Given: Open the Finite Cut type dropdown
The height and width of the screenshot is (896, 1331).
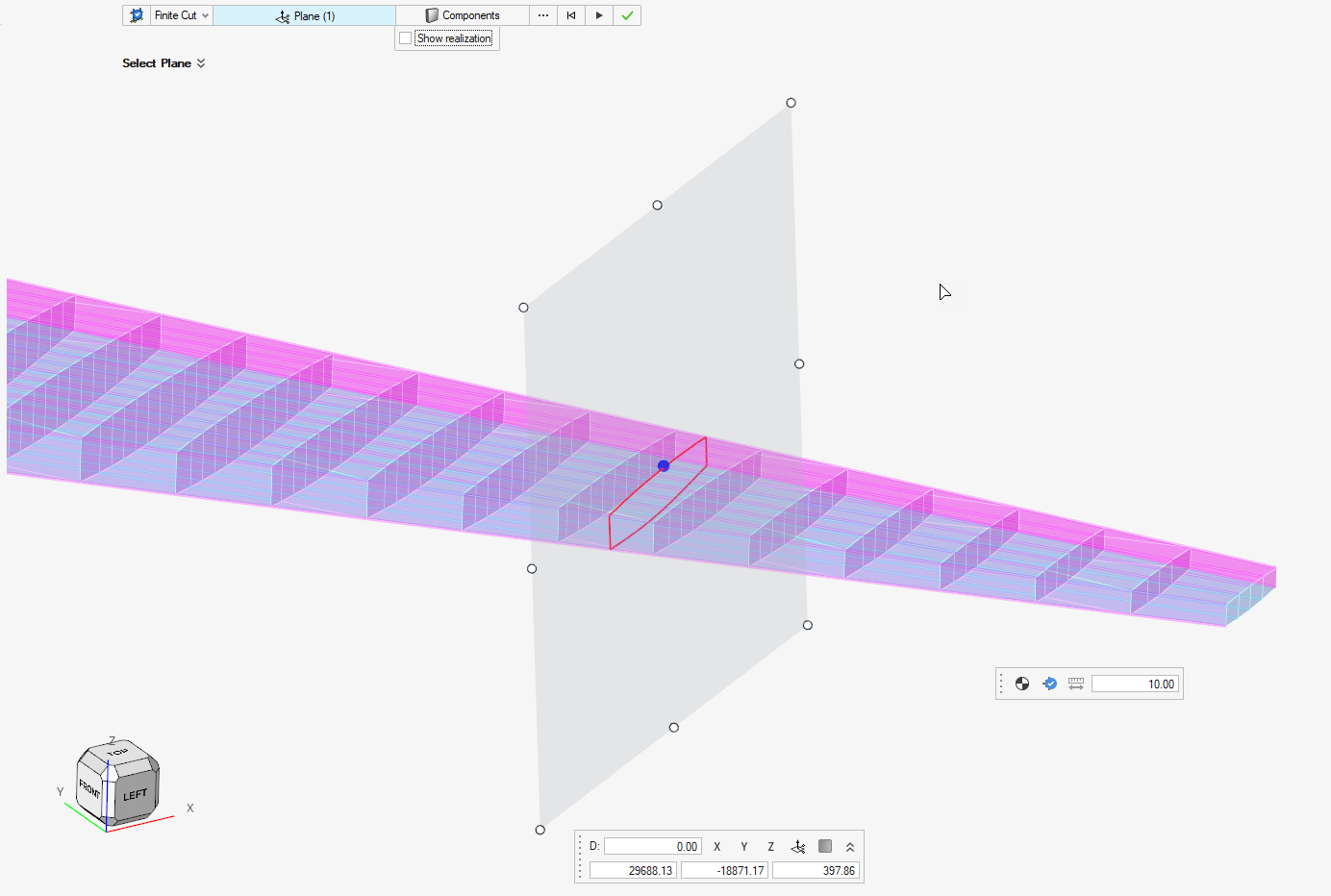Looking at the screenshot, I should coord(205,16).
